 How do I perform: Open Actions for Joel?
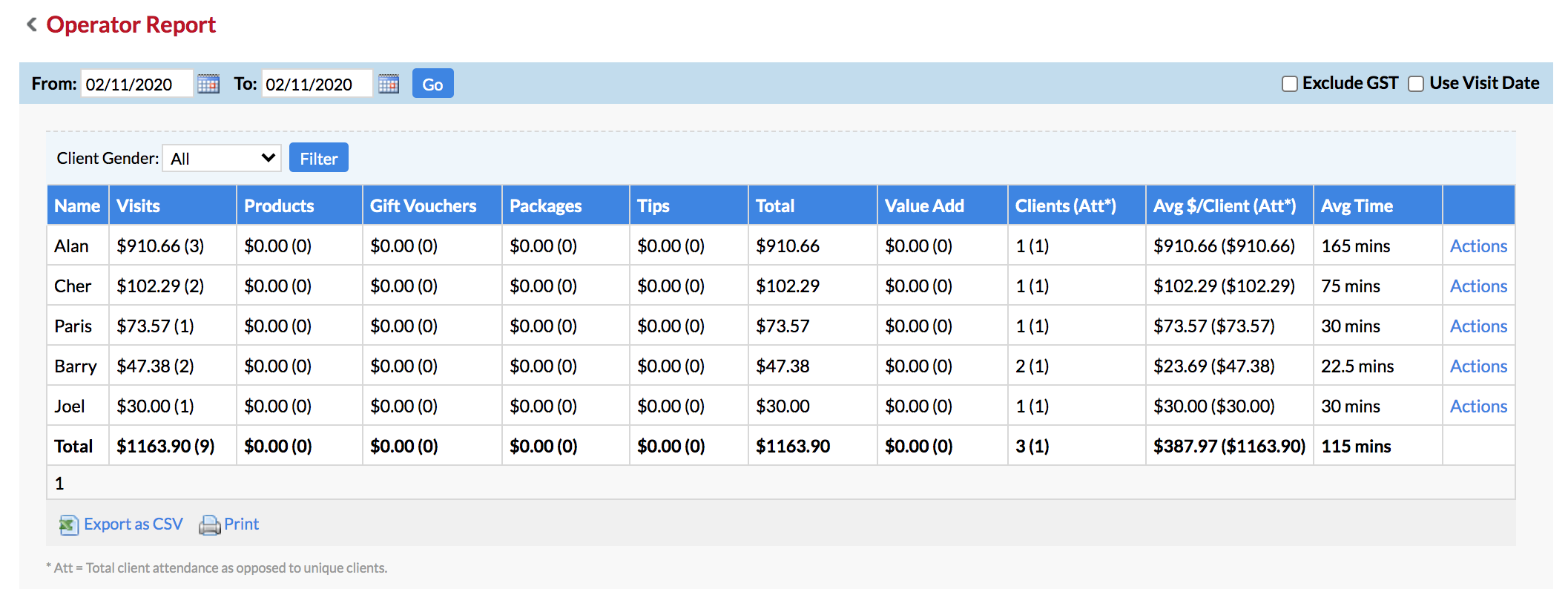(1478, 407)
